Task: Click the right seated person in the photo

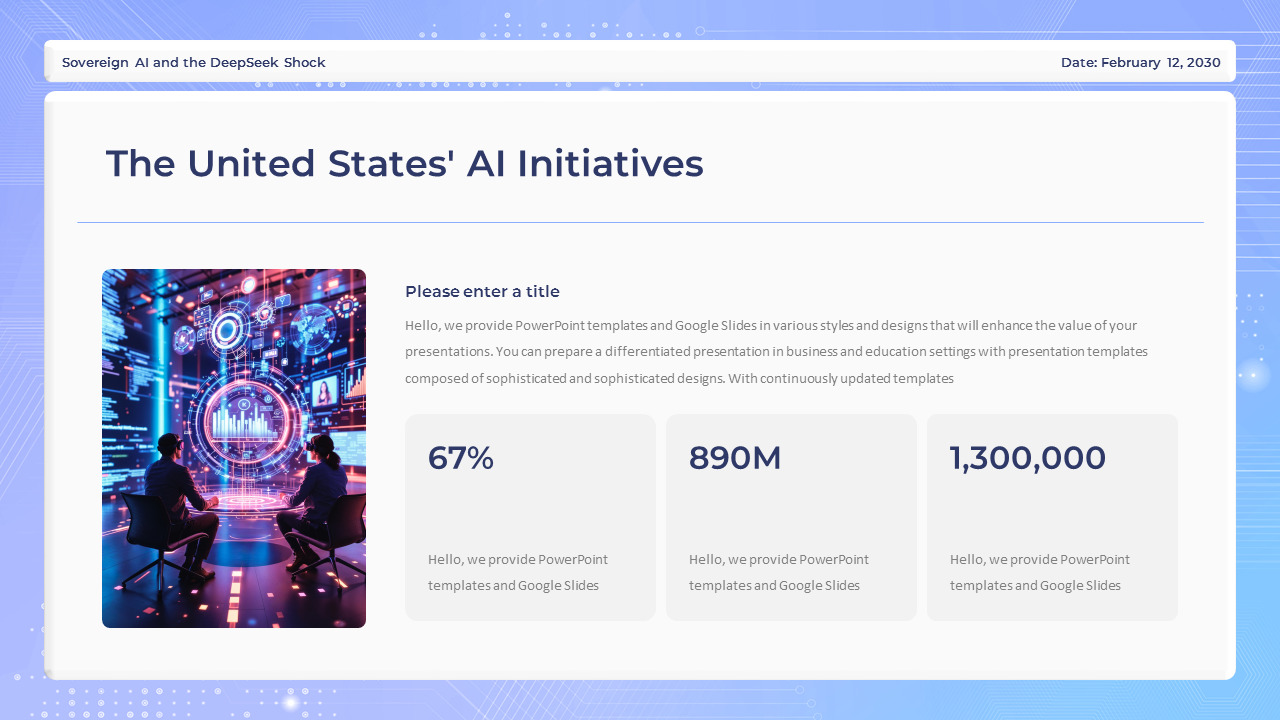Action: [x=318, y=500]
